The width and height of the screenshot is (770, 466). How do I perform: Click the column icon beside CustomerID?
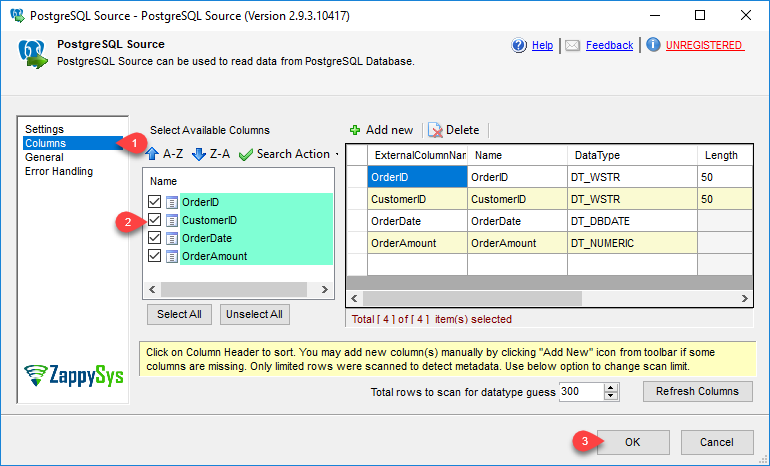(172, 220)
